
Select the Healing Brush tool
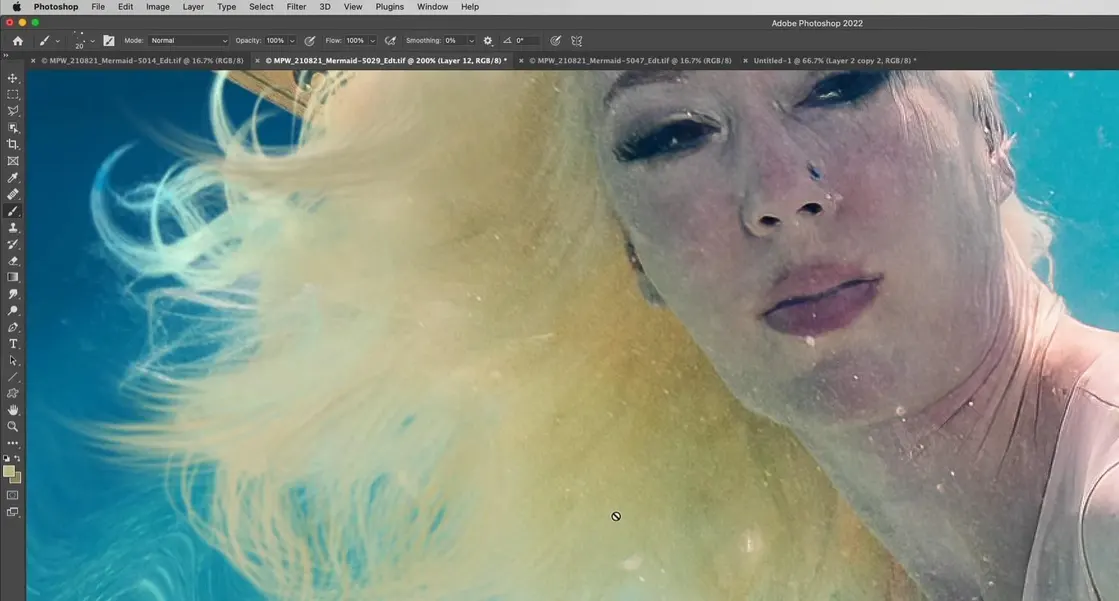tap(13, 194)
